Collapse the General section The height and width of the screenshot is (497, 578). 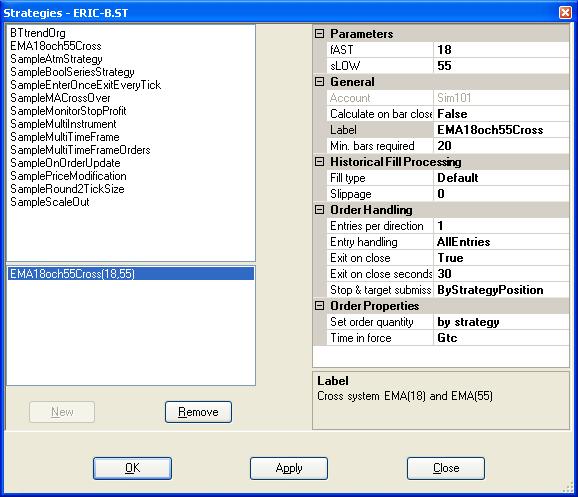pyautogui.click(x=320, y=82)
